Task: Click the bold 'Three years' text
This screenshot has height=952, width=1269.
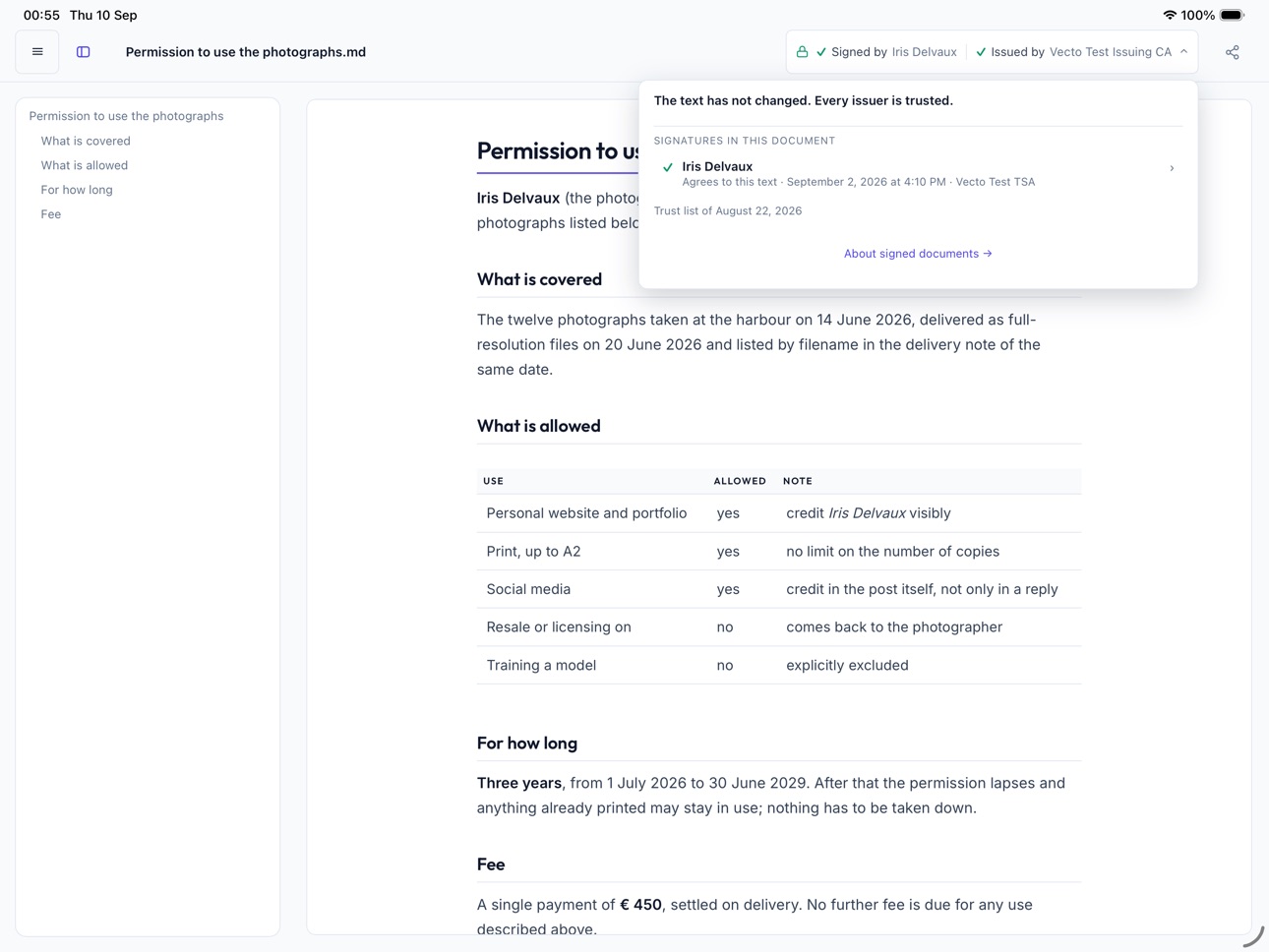Action: point(519,784)
